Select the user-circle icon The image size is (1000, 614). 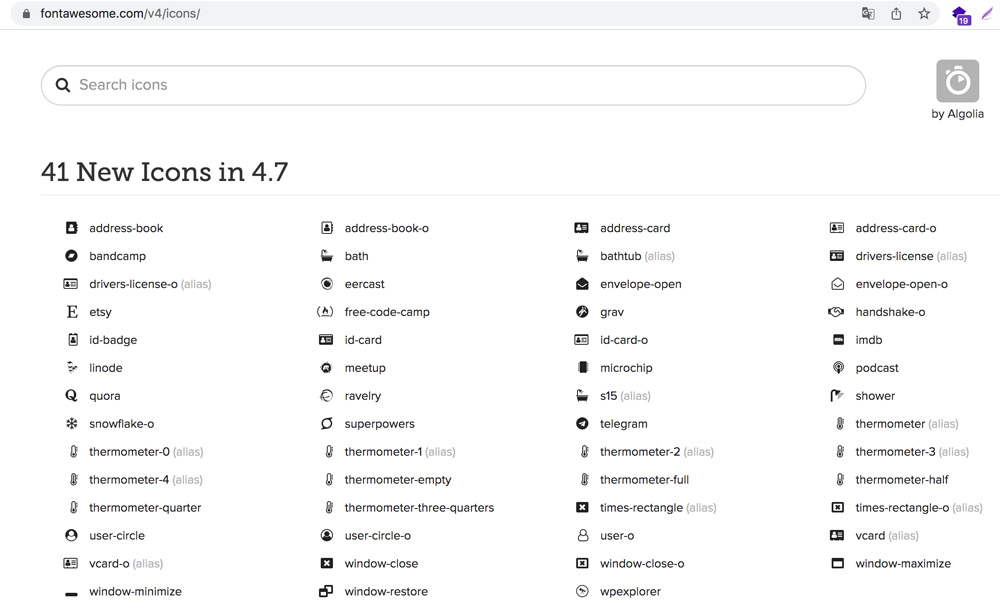[x=71, y=536]
